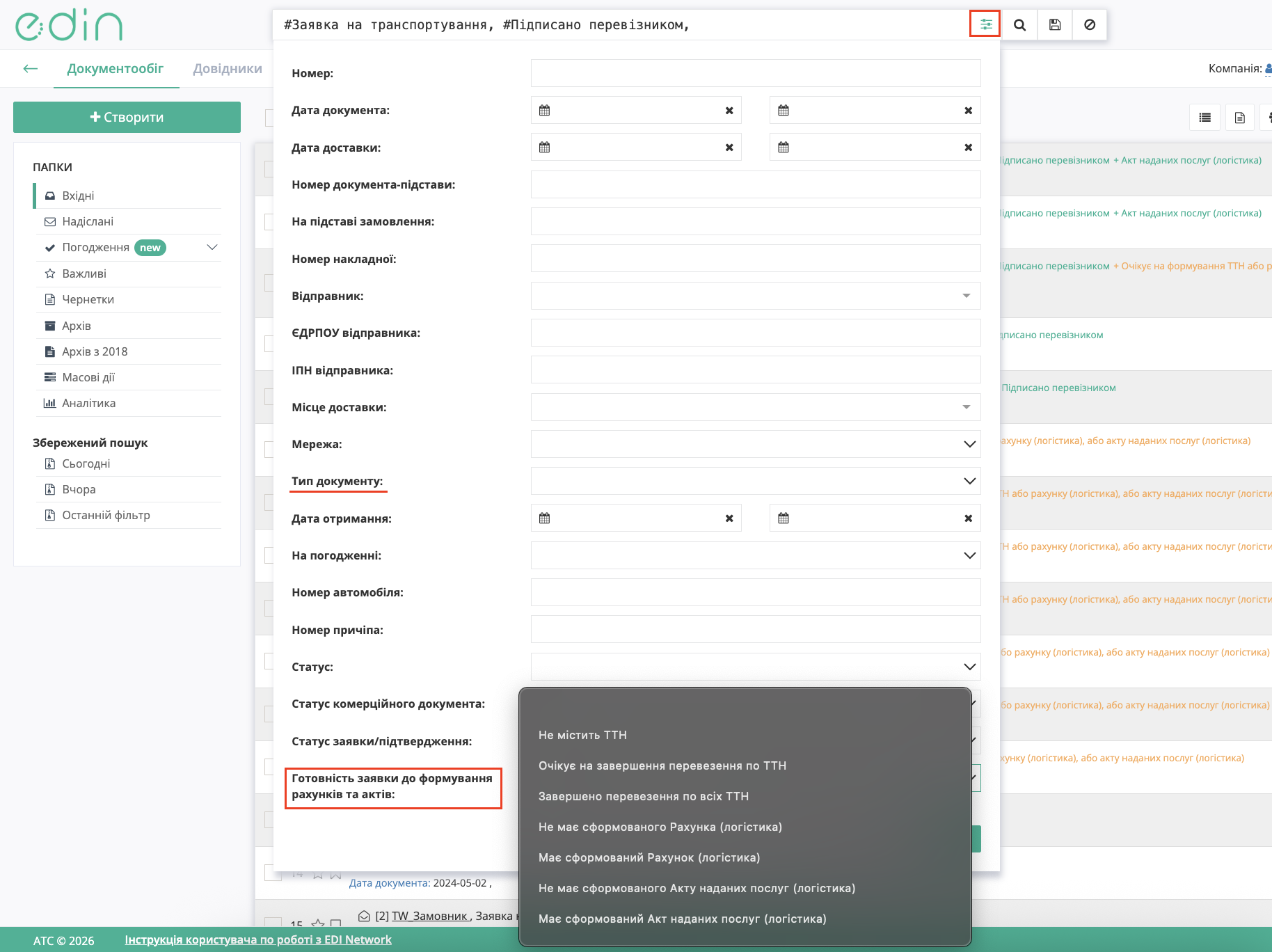Image resolution: width=1272 pixels, height=952 pixels.
Task: Open calendar for first Дата документа field
Action: pyautogui.click(x=545, y=110)
